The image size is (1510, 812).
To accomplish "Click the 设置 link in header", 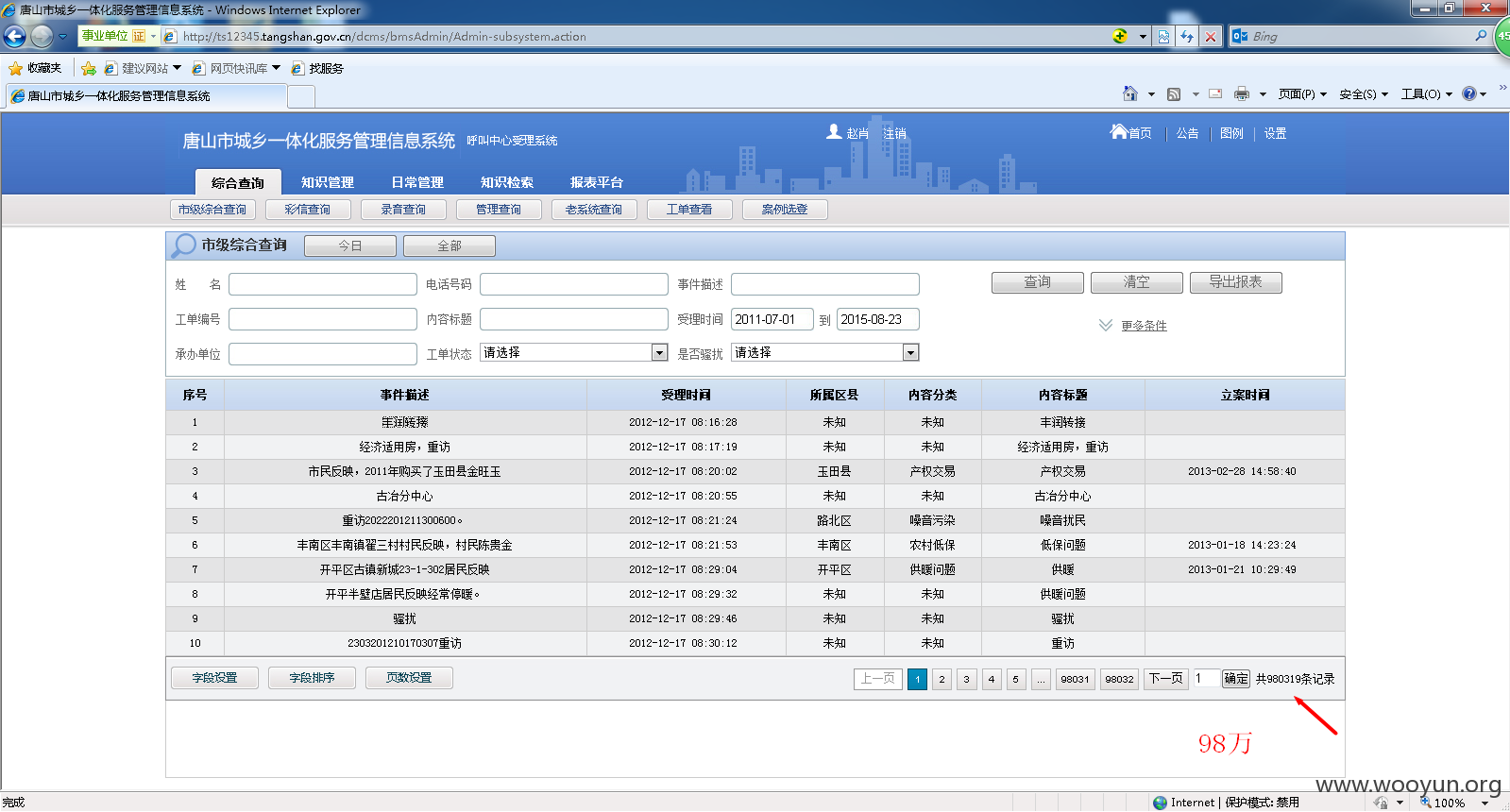I will pyautogui.click(x=1276, y=133).
